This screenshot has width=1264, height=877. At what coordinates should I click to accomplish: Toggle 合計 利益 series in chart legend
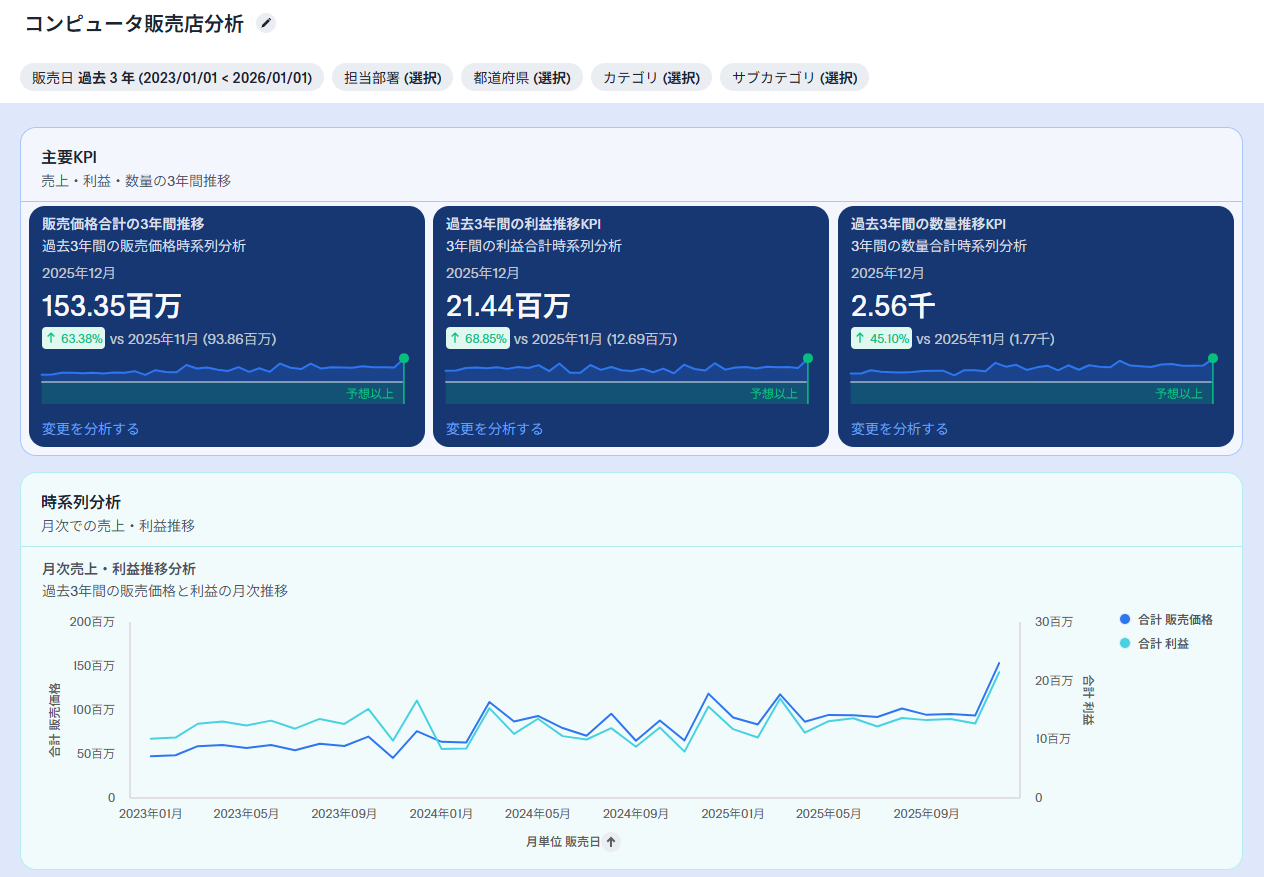[x=1163, y=644]
